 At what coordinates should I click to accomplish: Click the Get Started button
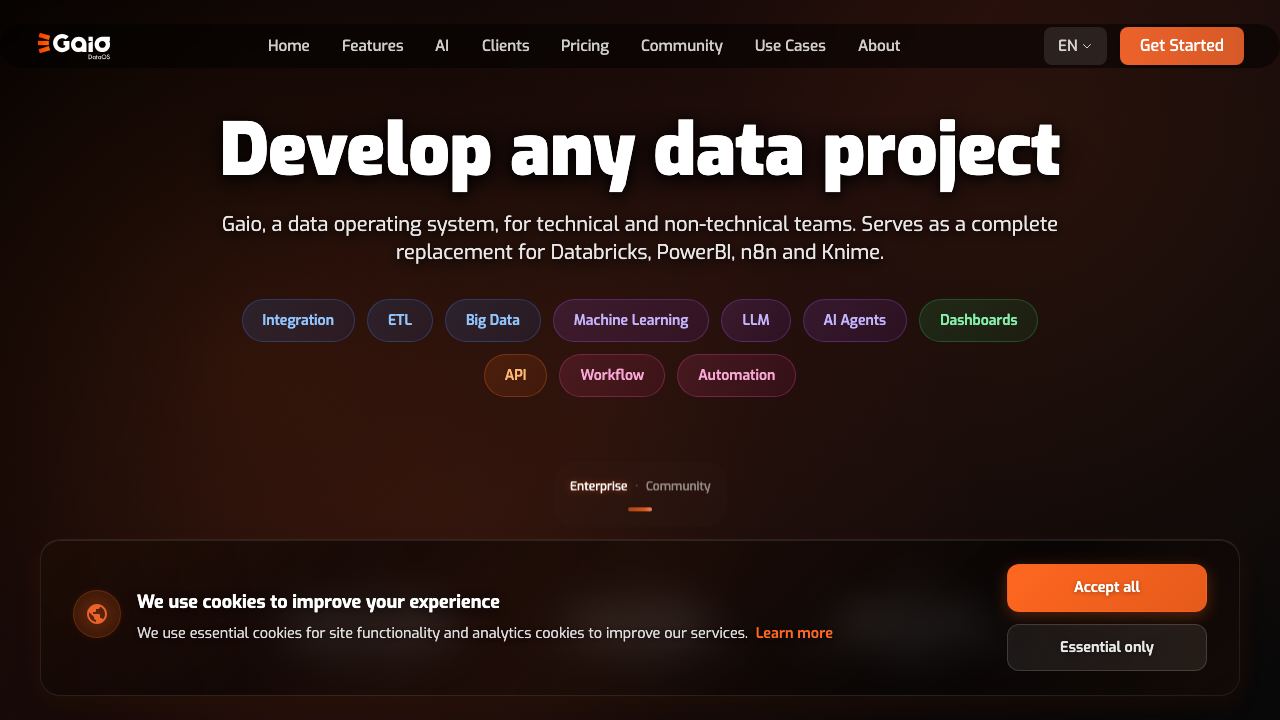[1182, 46]
